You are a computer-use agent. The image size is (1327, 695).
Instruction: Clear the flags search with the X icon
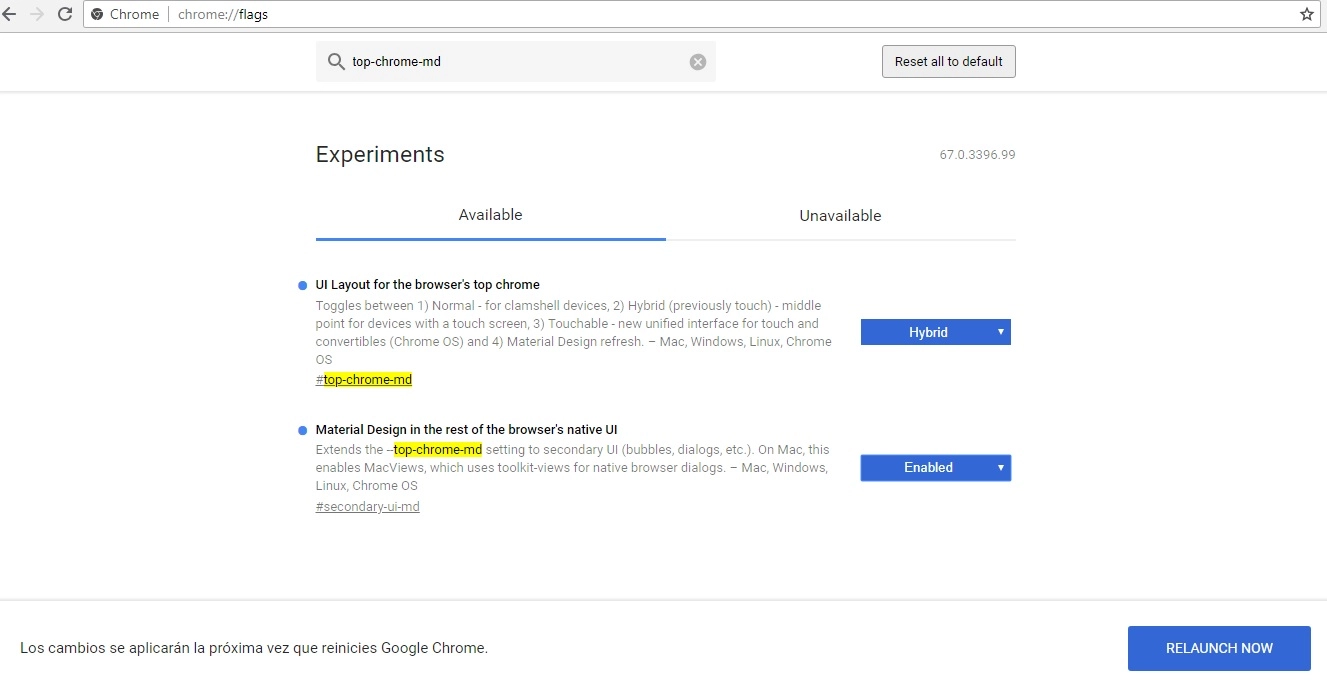[698, 62]
